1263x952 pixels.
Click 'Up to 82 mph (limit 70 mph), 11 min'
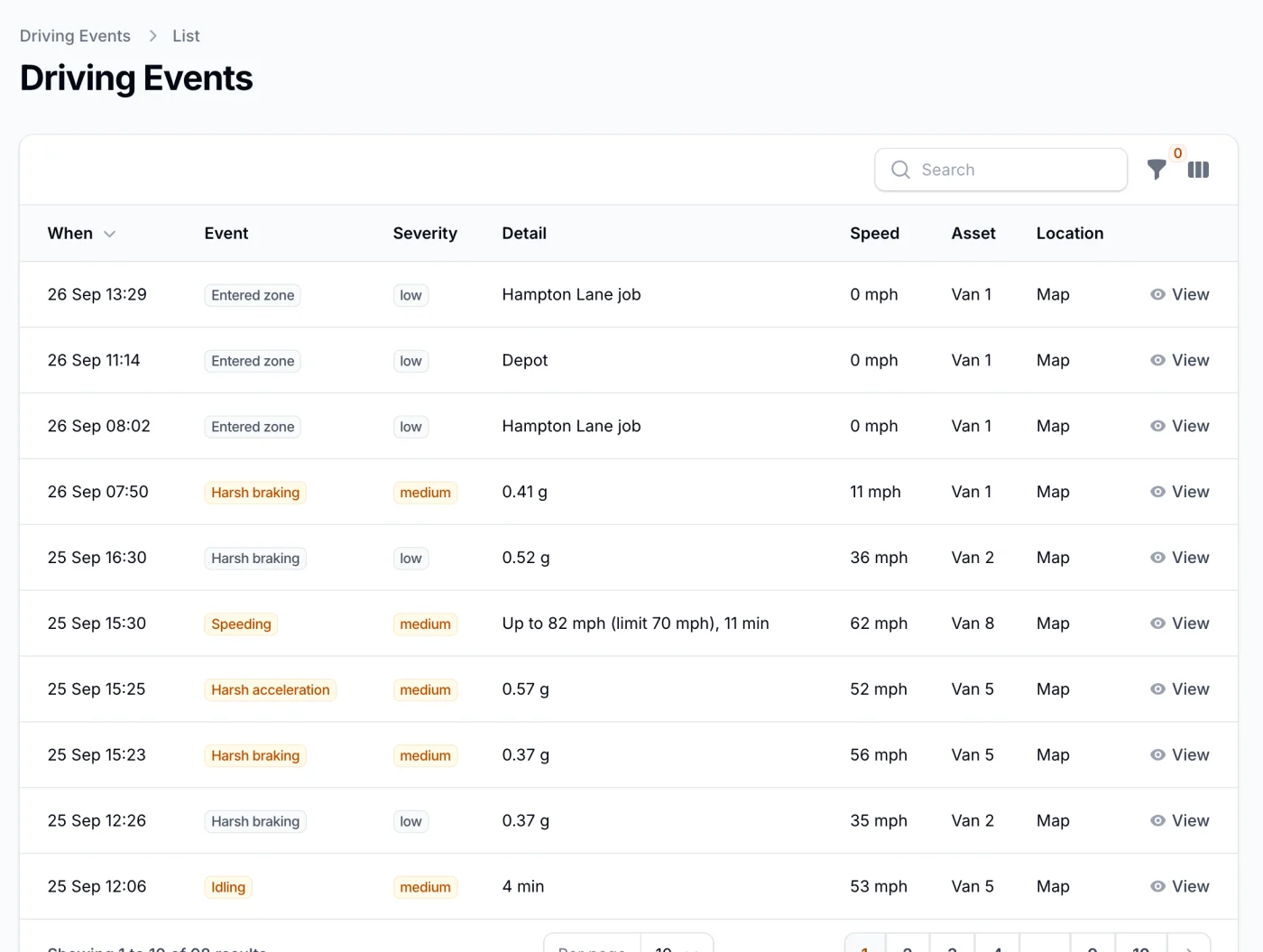(636, 624)
